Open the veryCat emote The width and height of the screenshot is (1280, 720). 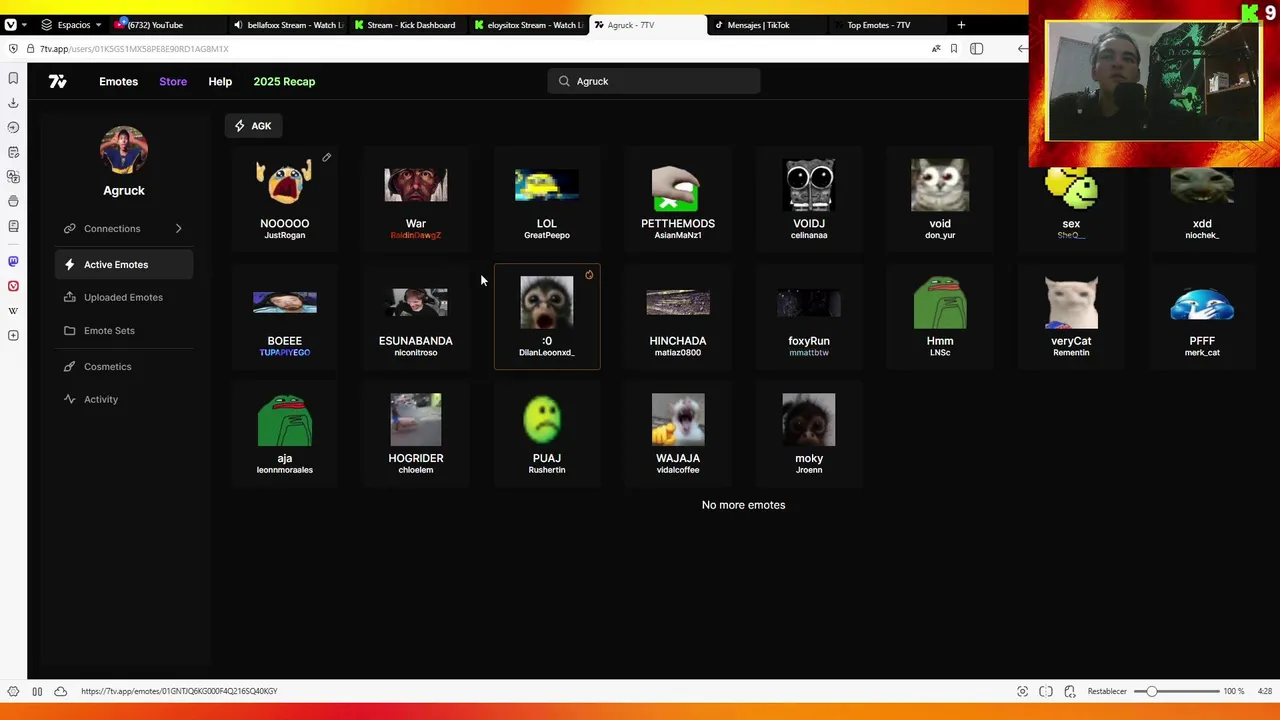1071,317
